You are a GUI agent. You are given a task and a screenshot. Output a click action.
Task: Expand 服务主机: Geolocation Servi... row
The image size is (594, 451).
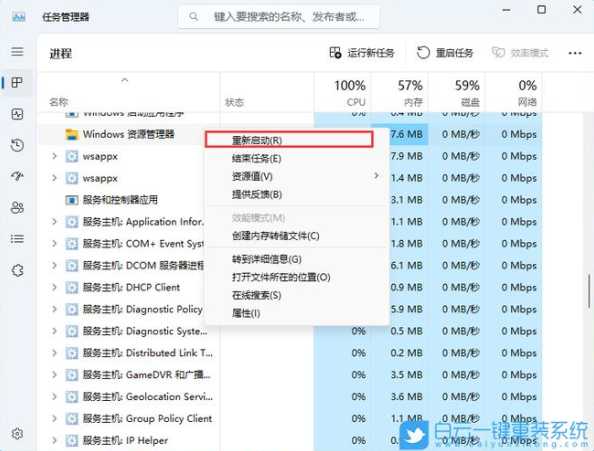(54, 396)
